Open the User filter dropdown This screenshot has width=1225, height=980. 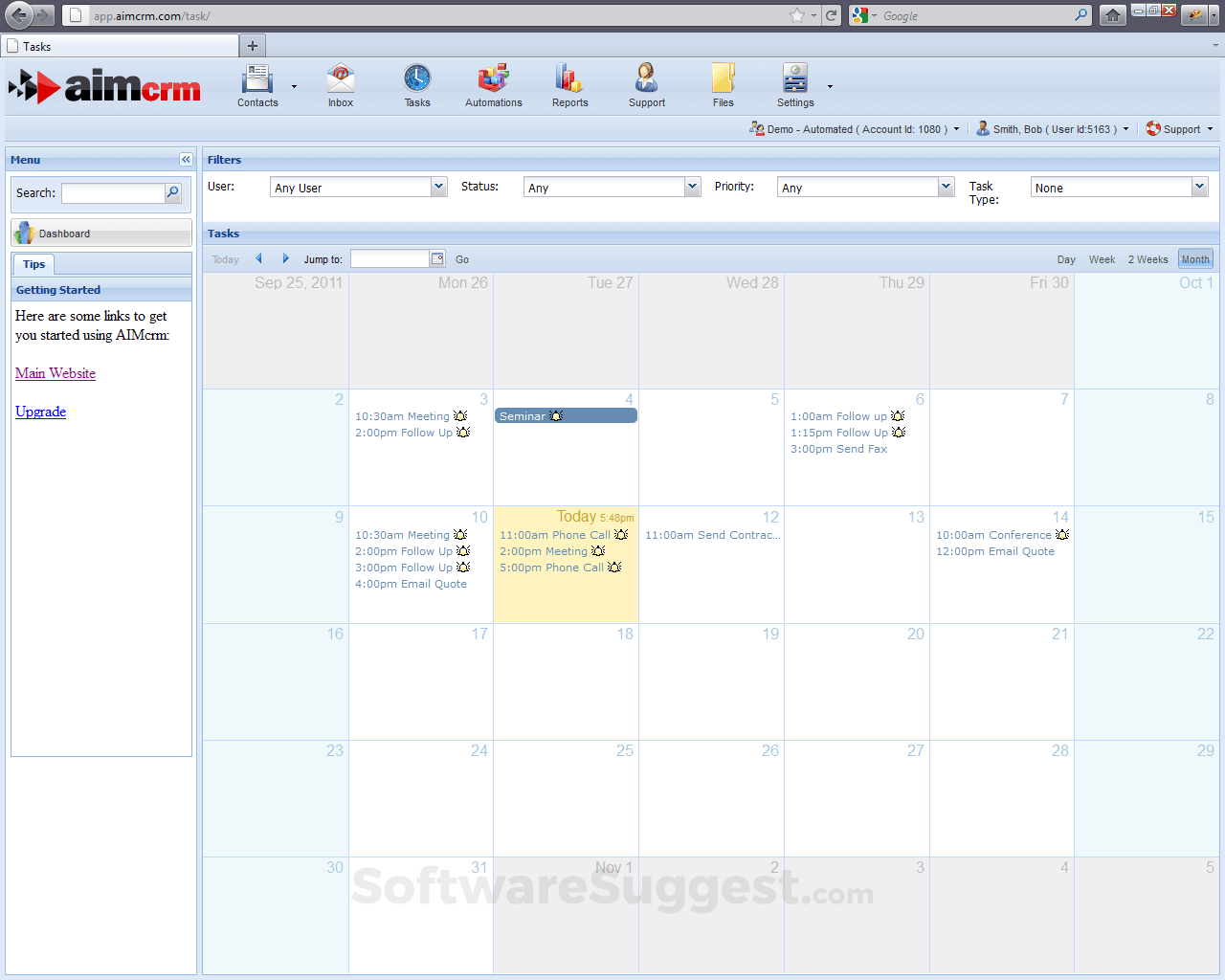pos(437,187)
